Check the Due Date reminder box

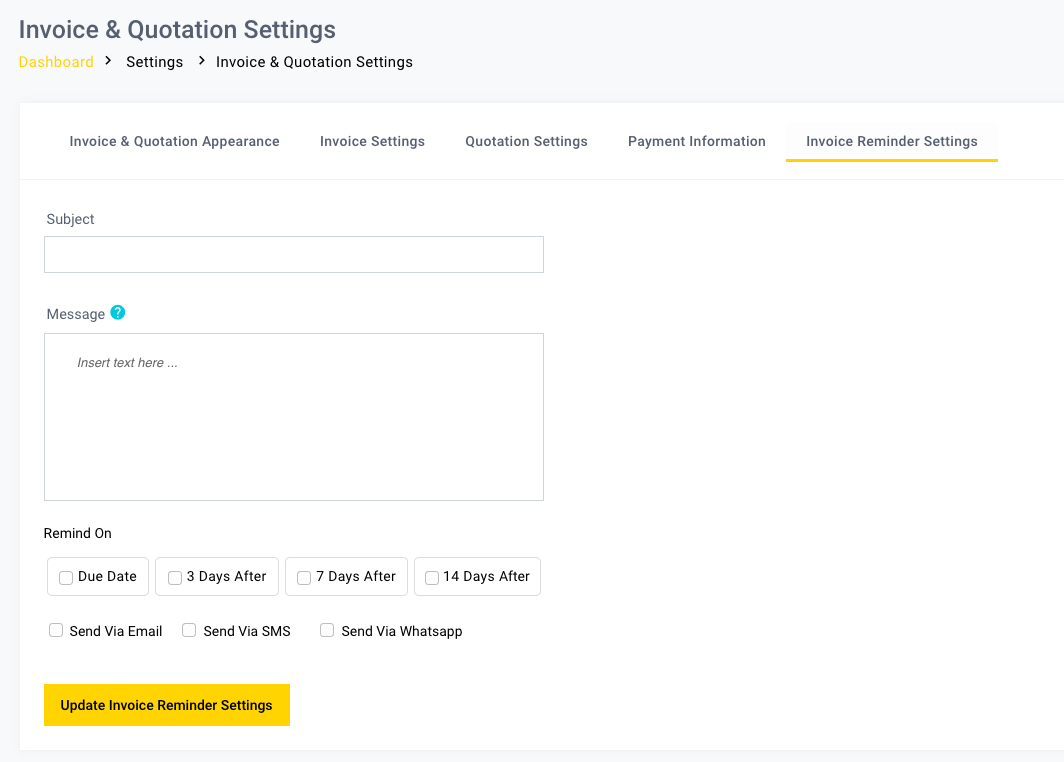pyautogui.click(x=66, y=577)
